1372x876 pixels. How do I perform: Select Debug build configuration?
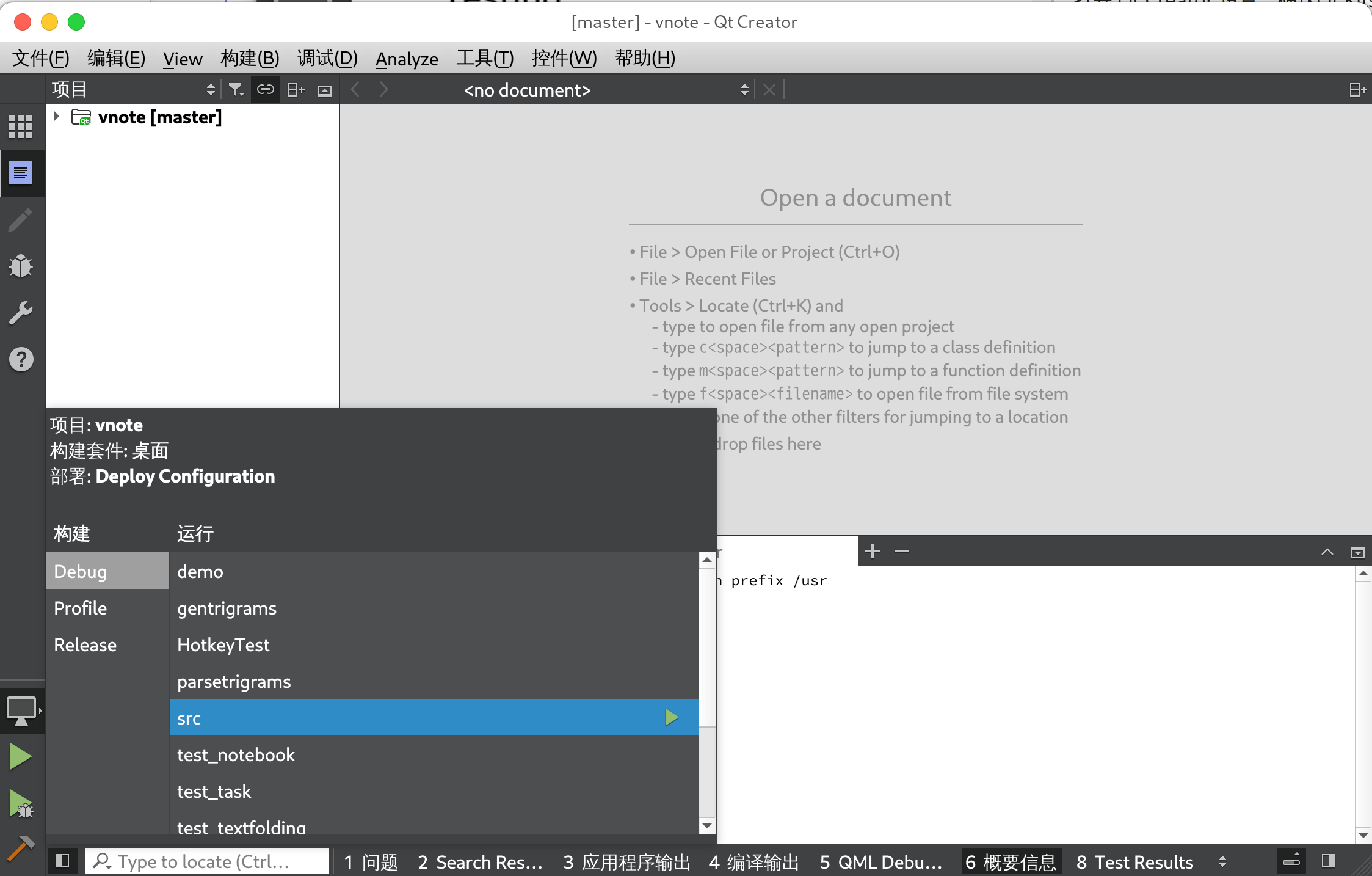click(107, 571)
